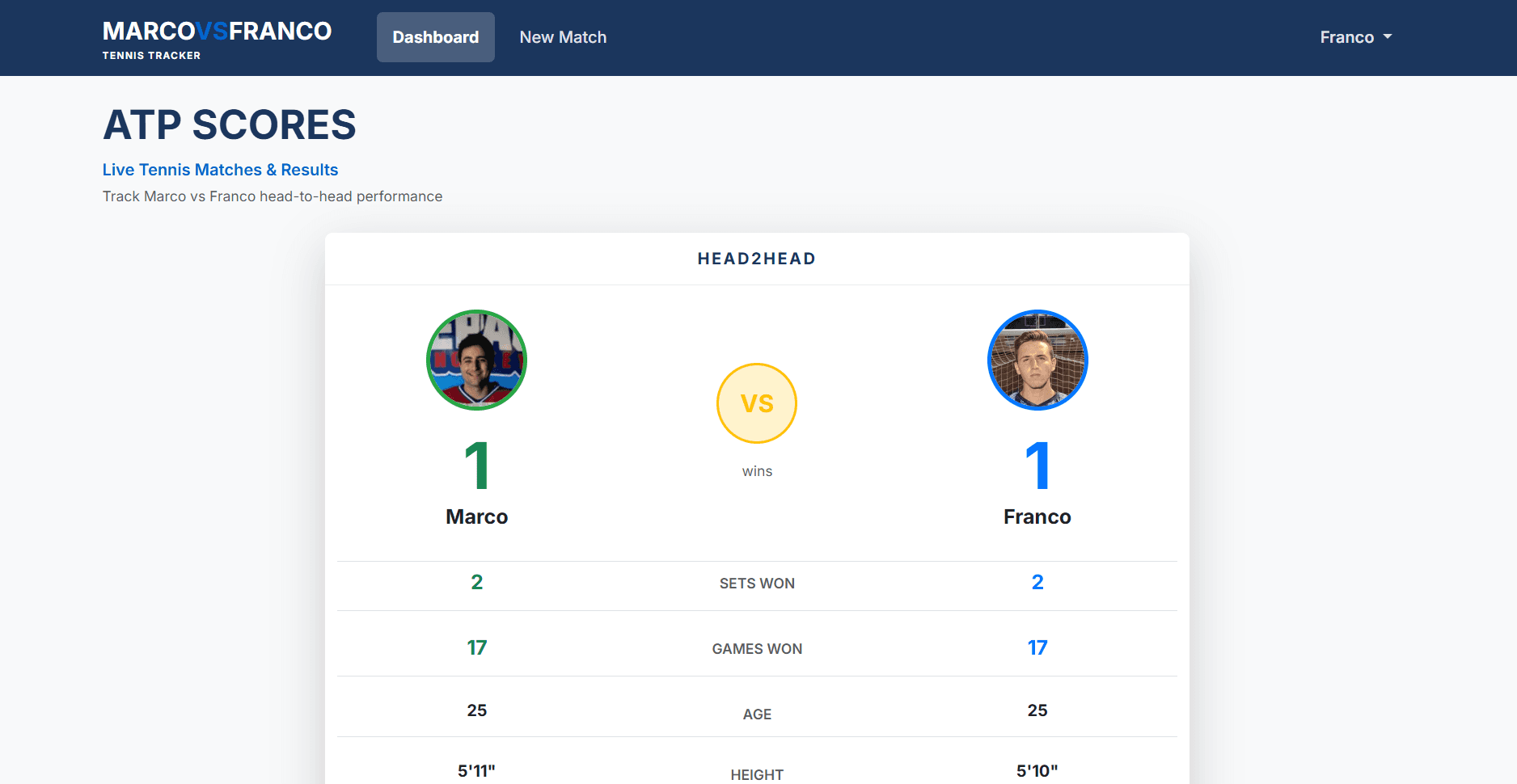Click Marco's green win count

pyautogui.click(x=477, y=466)
